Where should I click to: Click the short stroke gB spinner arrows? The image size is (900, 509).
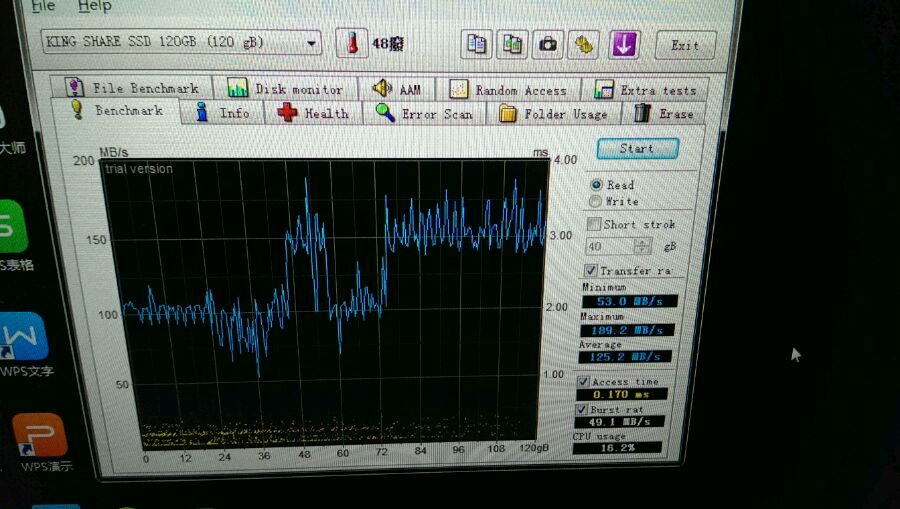click(x=642, y=246)
